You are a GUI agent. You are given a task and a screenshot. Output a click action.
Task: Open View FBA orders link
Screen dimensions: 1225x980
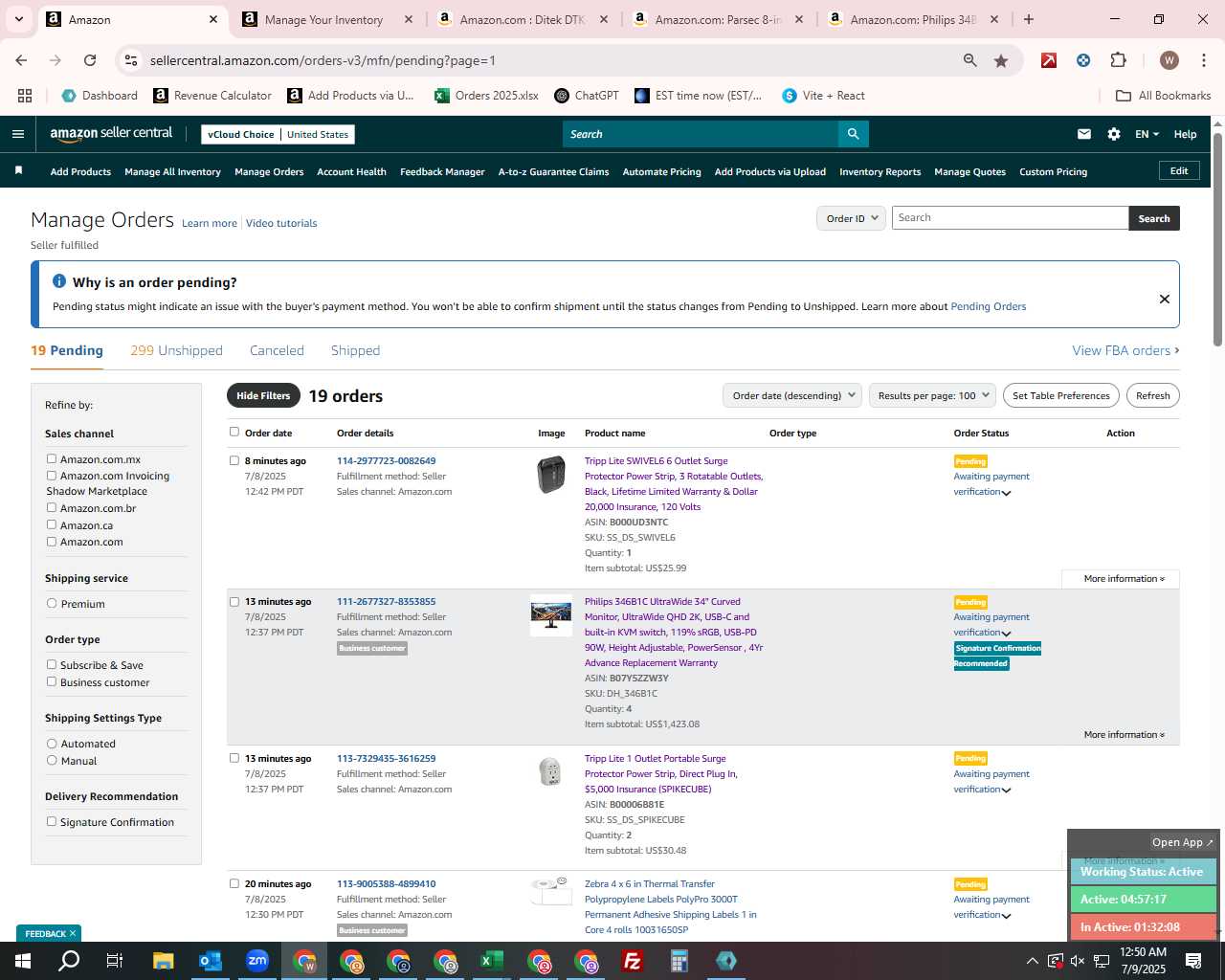point(1125,350)
